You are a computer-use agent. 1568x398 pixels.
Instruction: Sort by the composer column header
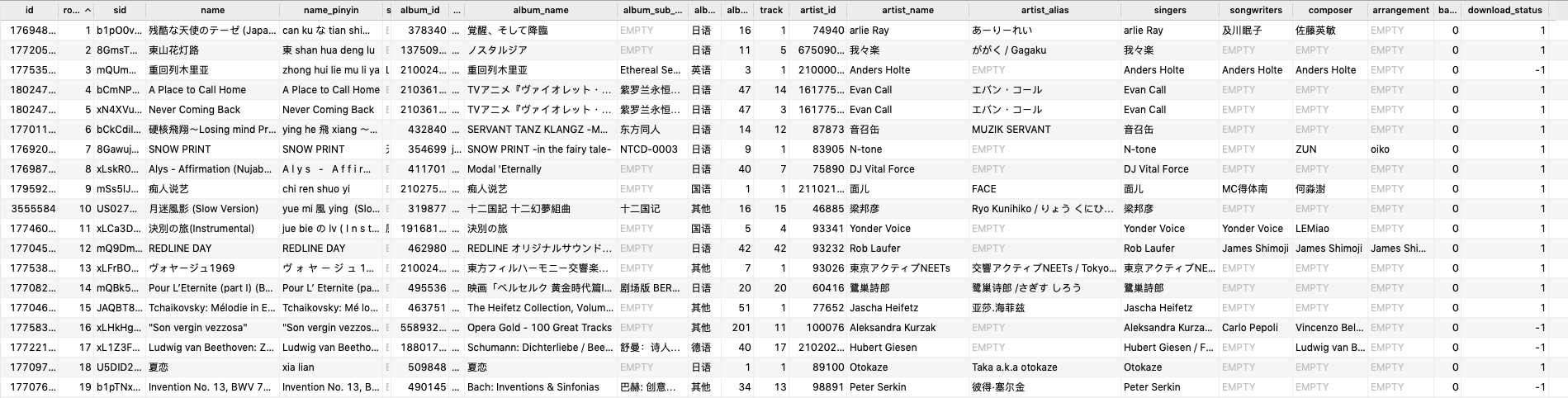coord(1330,10)
